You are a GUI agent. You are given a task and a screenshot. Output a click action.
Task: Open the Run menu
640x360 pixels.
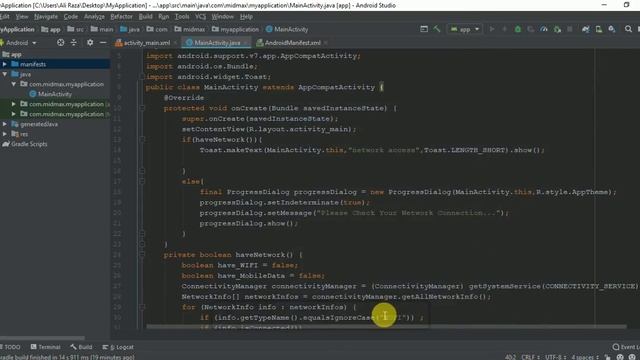(x=163, y=17)
